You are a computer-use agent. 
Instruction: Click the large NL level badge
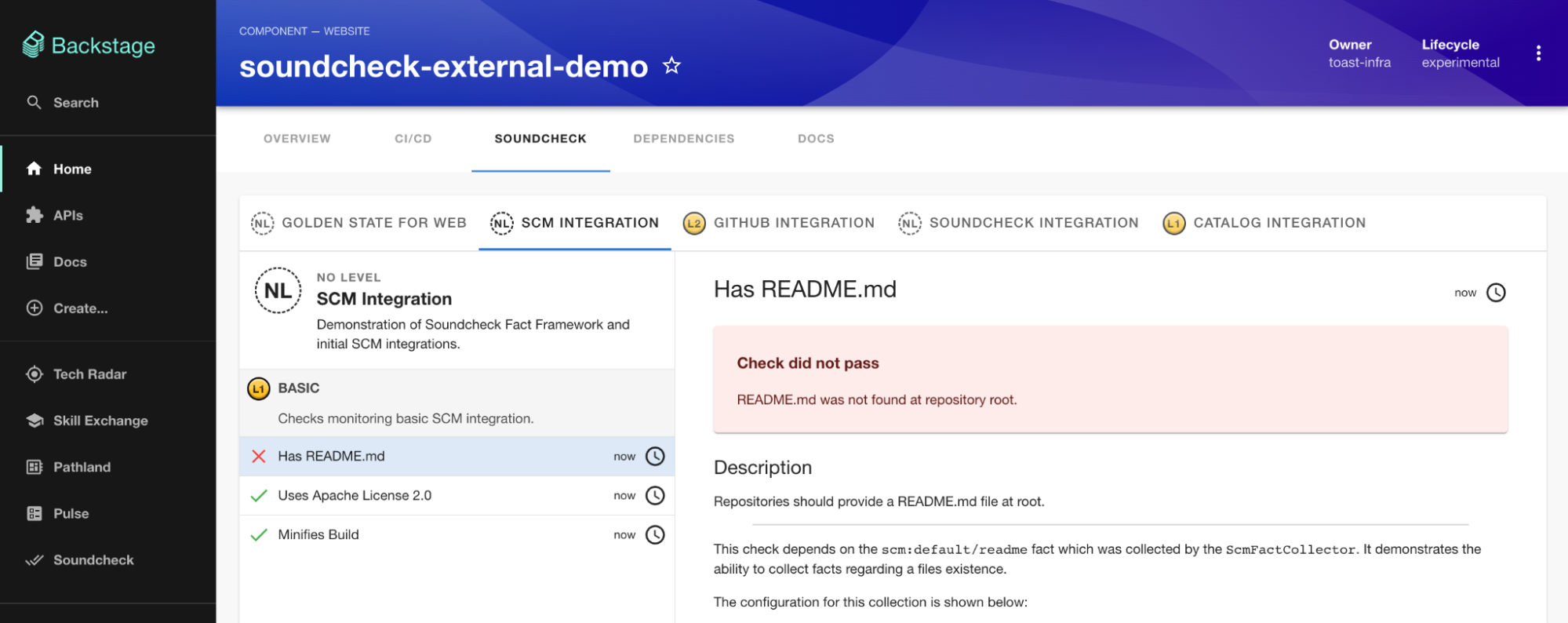(278, 290)
